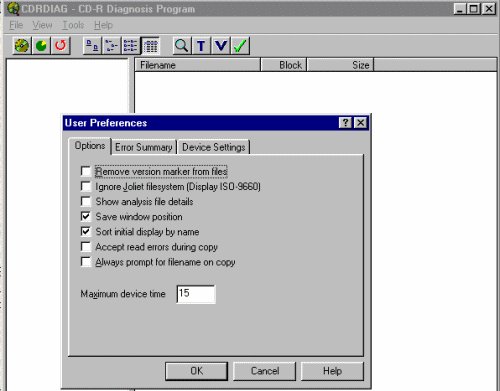Click the red refresh arrow icon
This screenshot has width=500, height=391.
pyautogui.click(x=61, y=45)
